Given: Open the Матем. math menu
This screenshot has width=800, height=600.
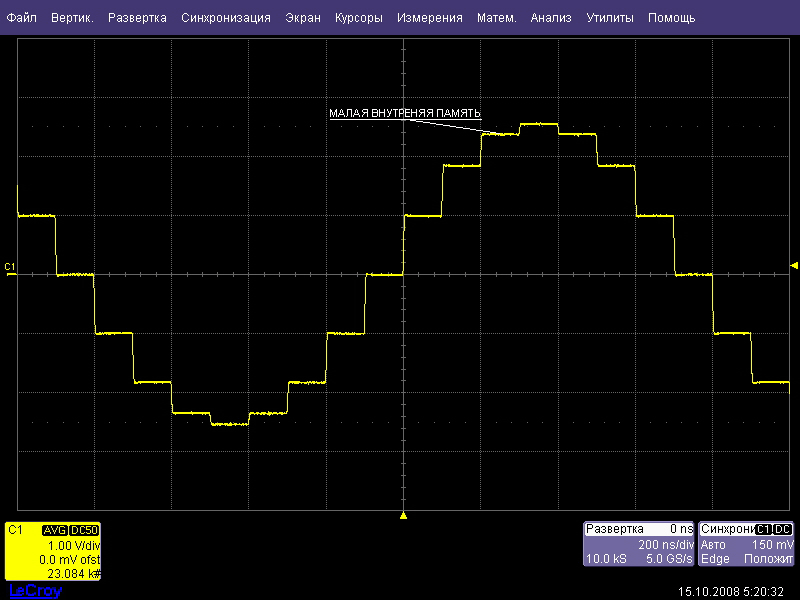Looking at the screenshot, I should click(x=496, y=18).
